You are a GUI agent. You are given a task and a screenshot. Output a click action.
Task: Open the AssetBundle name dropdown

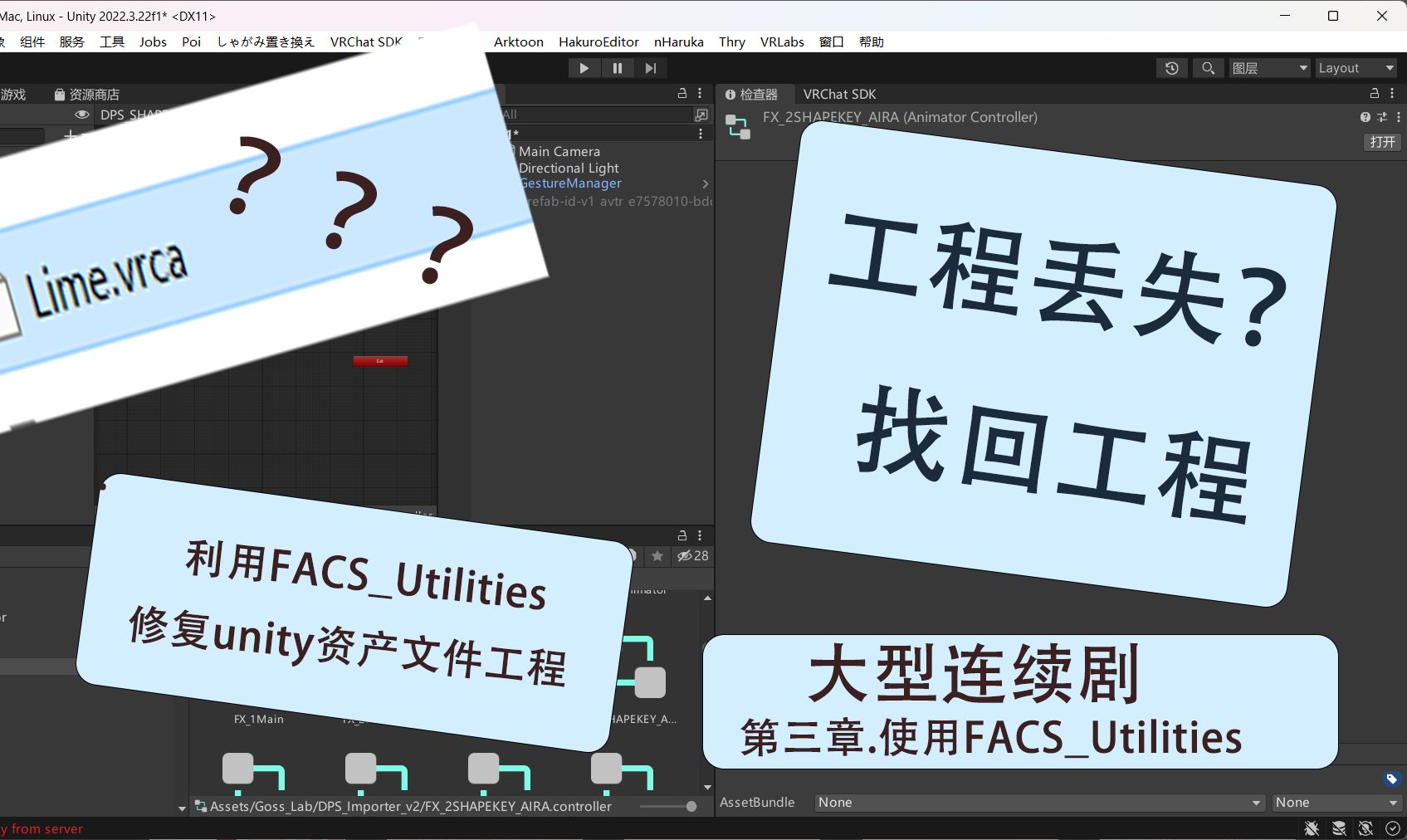point(1039,803)
